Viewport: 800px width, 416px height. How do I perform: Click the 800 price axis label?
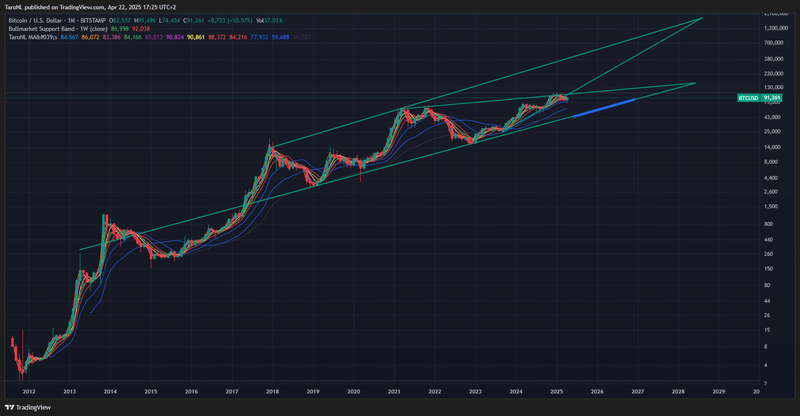tap(768, 224)
